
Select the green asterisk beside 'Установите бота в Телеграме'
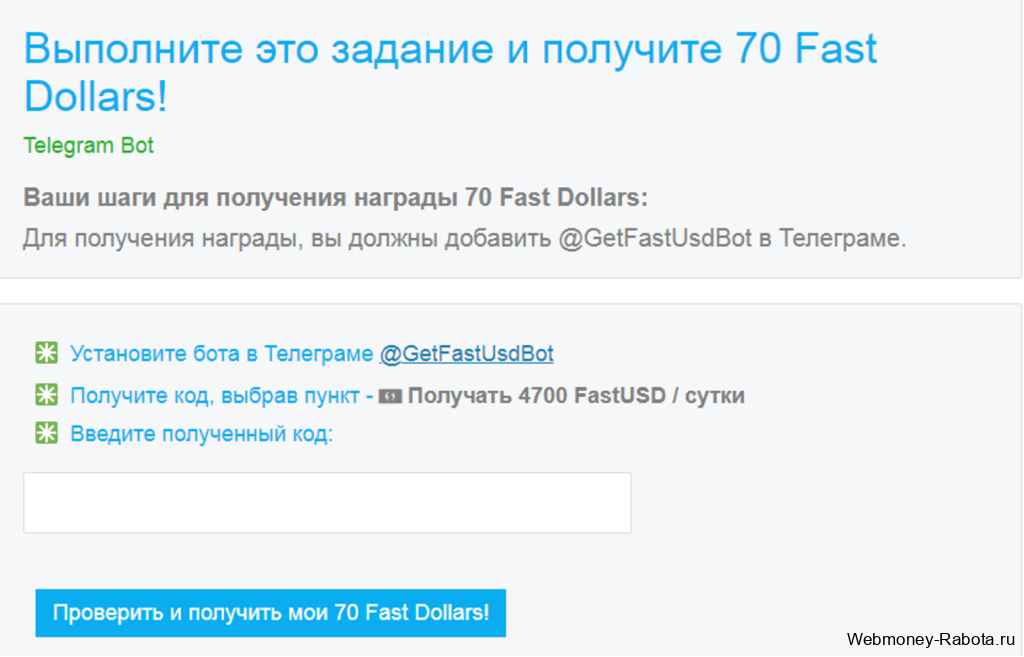(46, 353)
